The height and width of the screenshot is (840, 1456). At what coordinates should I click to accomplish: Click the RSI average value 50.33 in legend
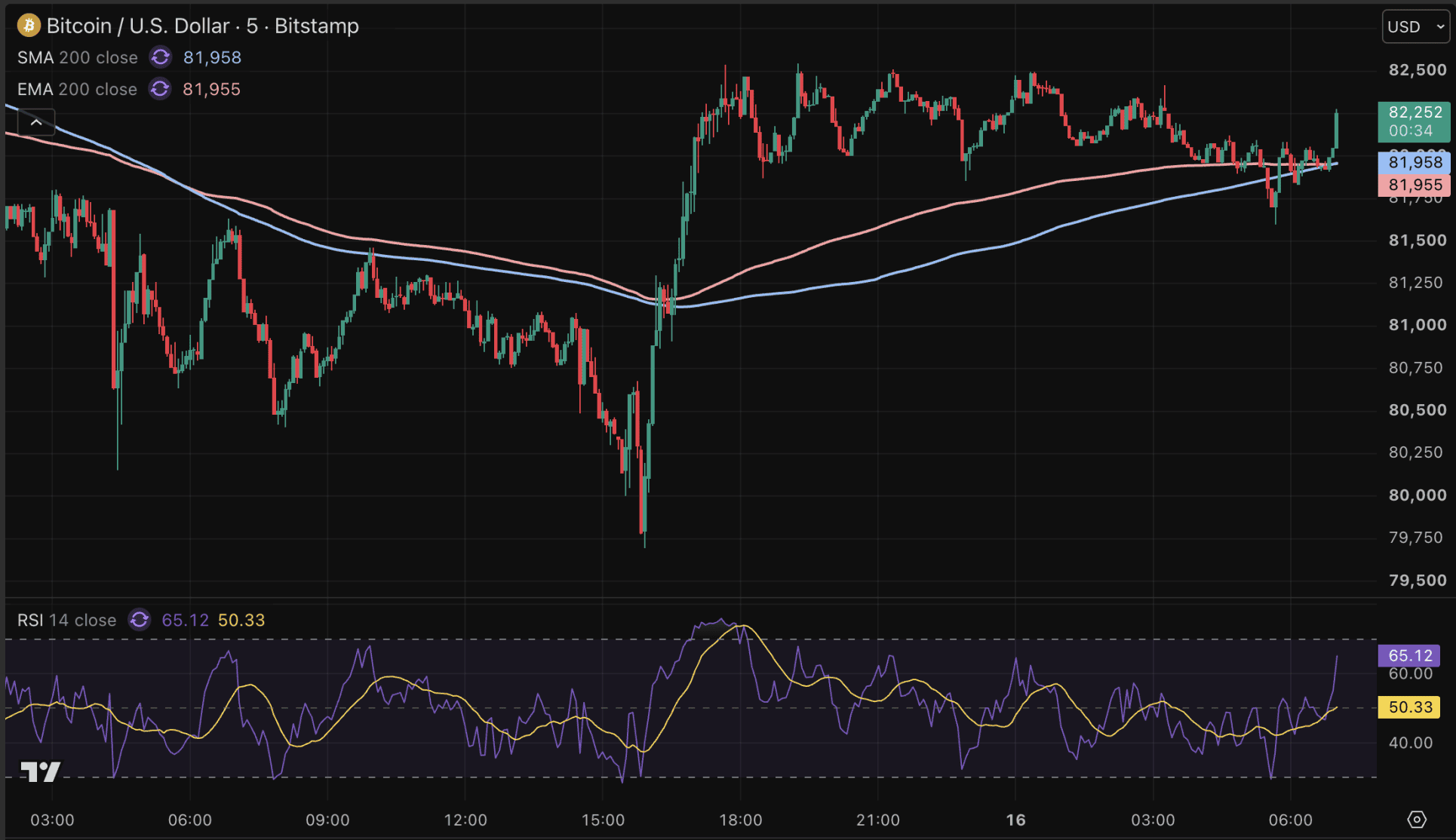pos(241,620)
